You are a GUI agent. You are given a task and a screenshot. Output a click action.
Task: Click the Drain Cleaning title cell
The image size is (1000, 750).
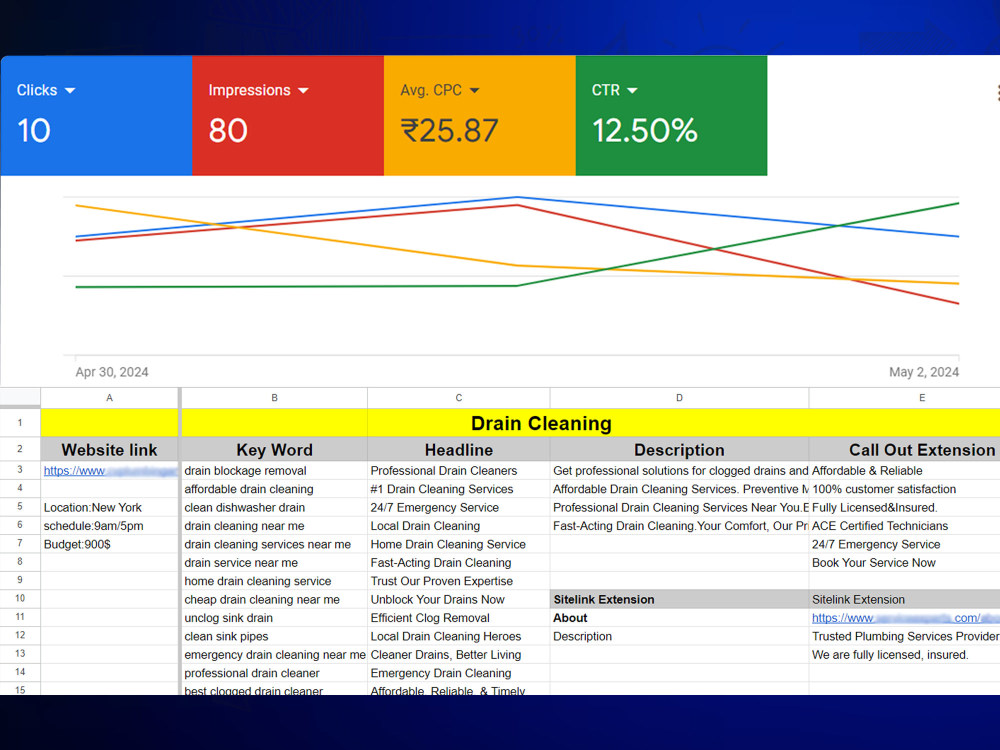pos(541,423)
